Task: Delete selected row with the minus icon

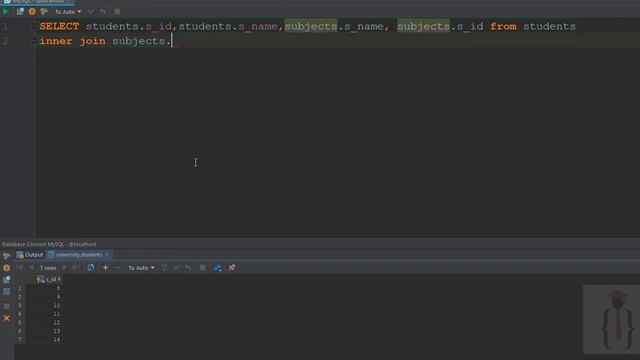Action: coord(117,268)
